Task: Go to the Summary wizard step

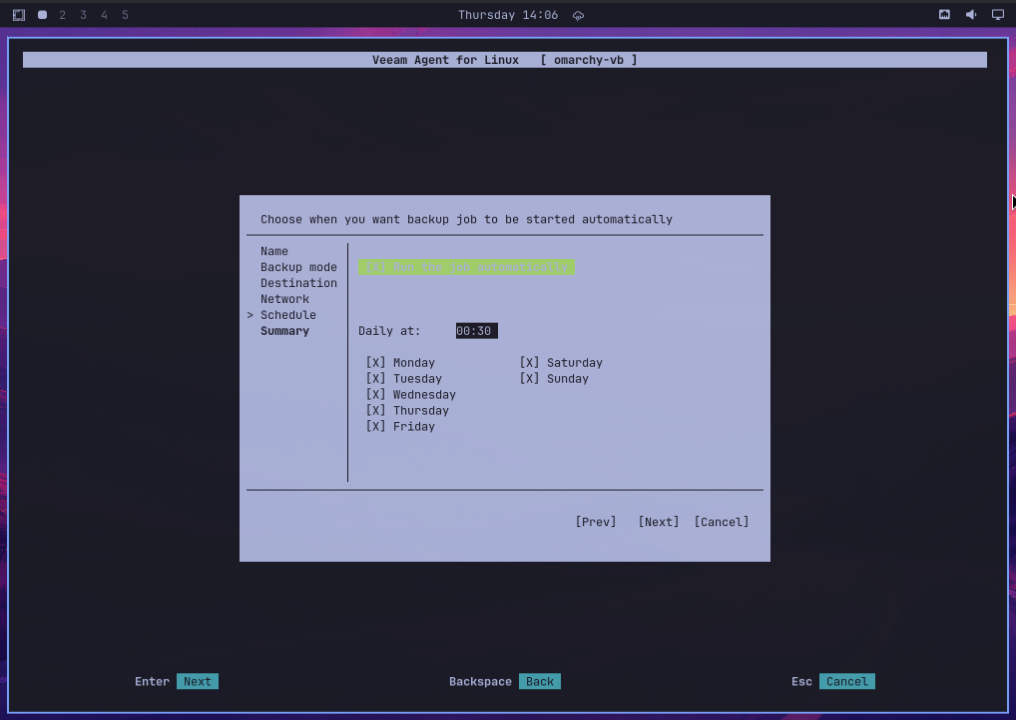Action: pyautogui.click(x=285, y=331)
